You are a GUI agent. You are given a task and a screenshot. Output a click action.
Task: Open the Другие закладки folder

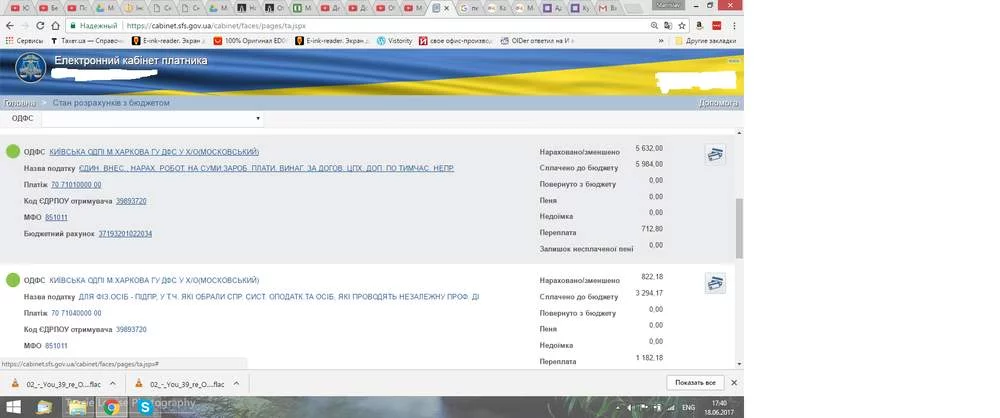click(705, 40)
